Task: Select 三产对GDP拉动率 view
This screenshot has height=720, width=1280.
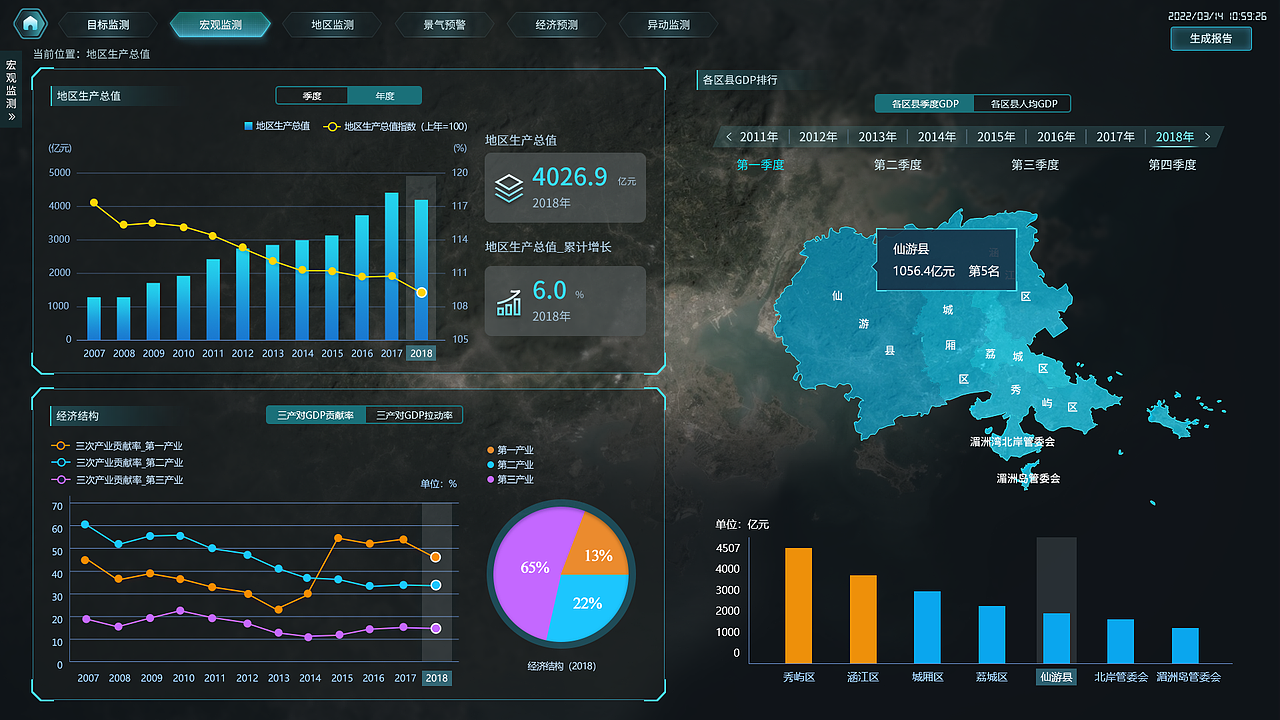Action: 414,415
